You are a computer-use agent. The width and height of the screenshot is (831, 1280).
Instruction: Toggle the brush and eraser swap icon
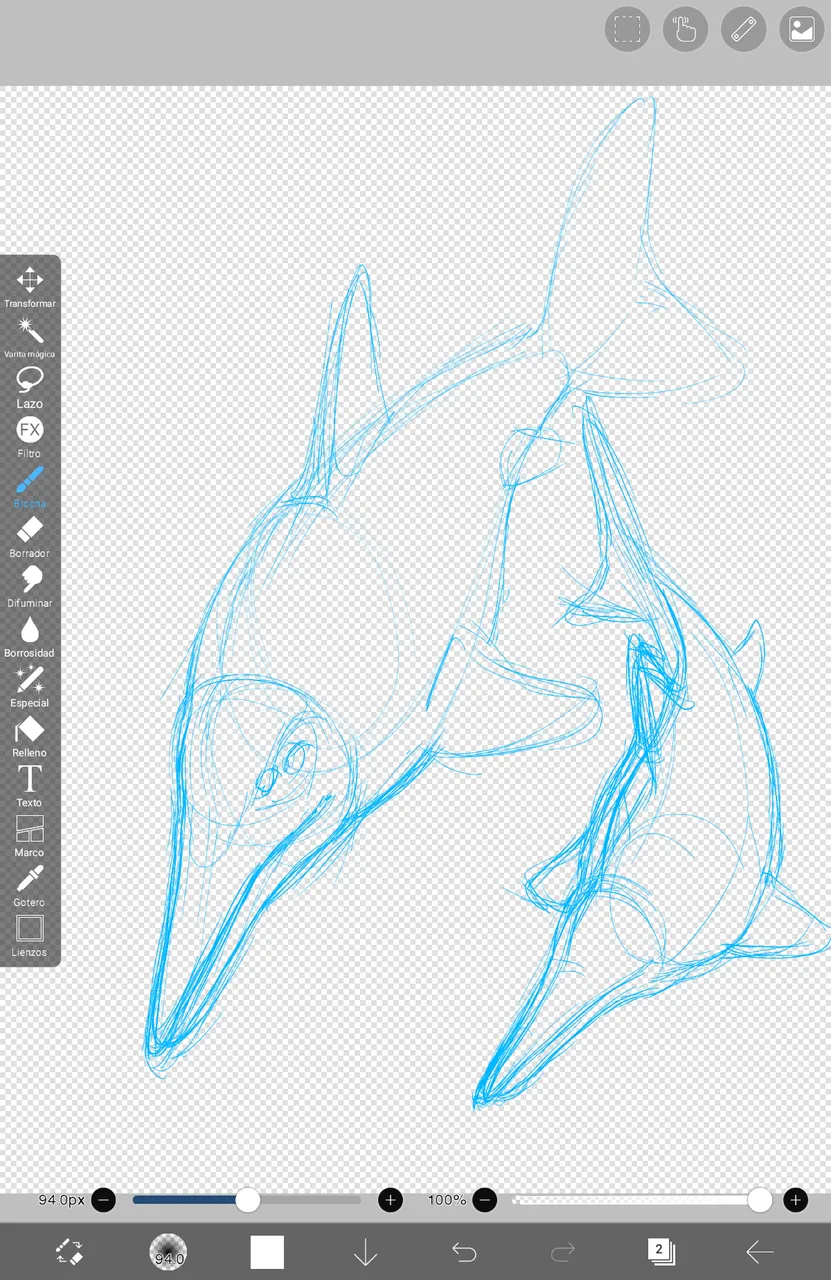click(x=69, y=1251)
